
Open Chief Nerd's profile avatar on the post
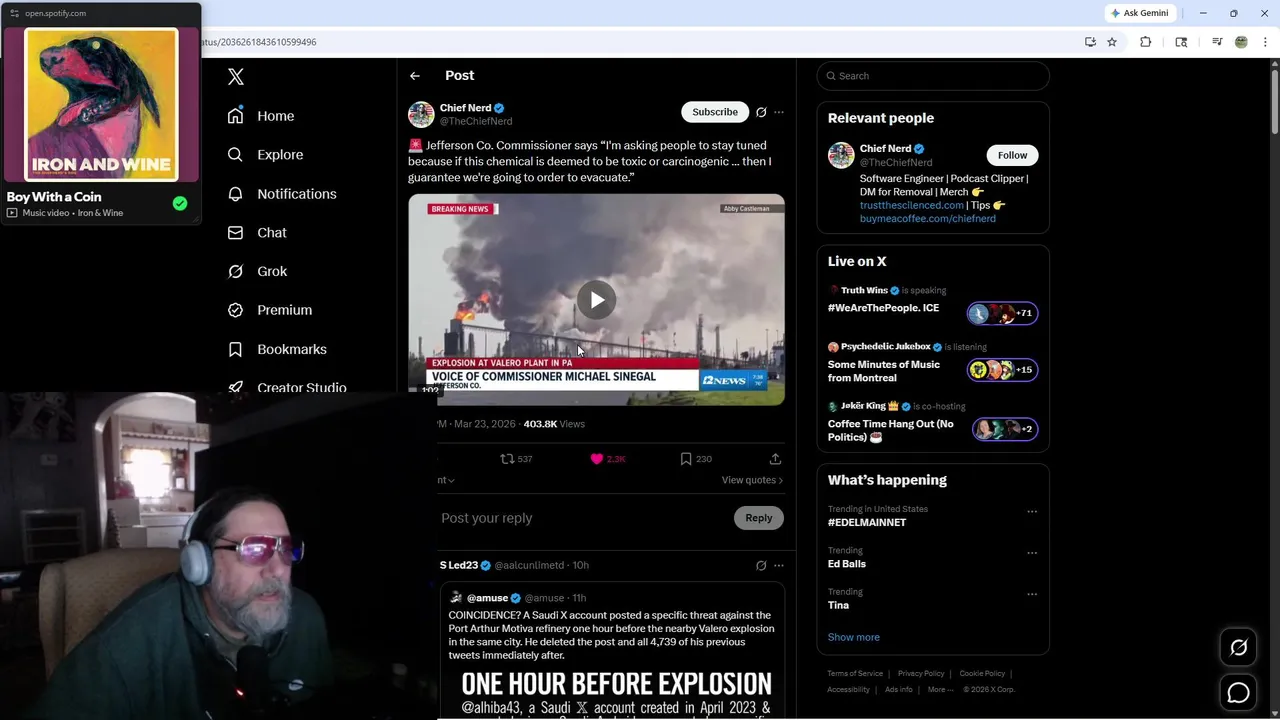pyautogui.click(x=421, y=114)
